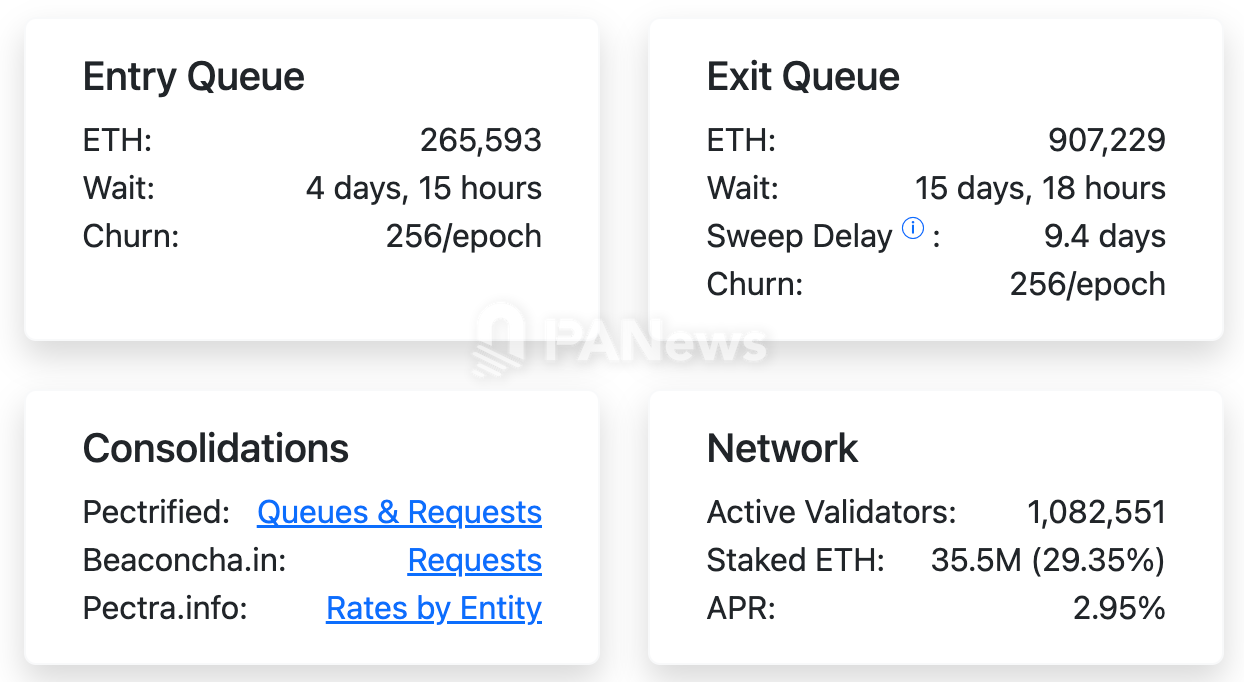Open the Beaconcha.in Requests link
The width and height of the screenshot is (1244, 682).
click(x=474, y=560)
